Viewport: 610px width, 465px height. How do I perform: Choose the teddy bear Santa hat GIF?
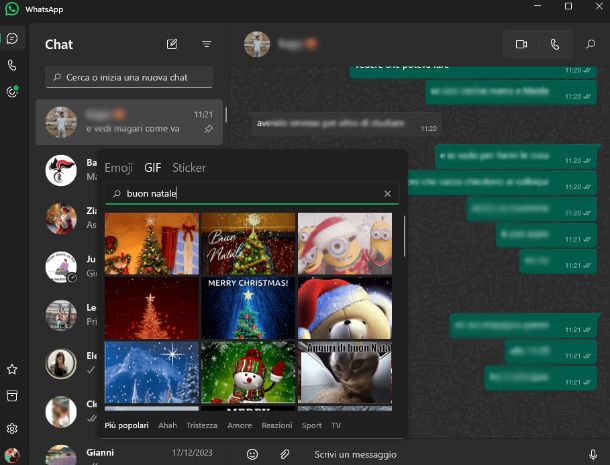(x=345, y=308)
